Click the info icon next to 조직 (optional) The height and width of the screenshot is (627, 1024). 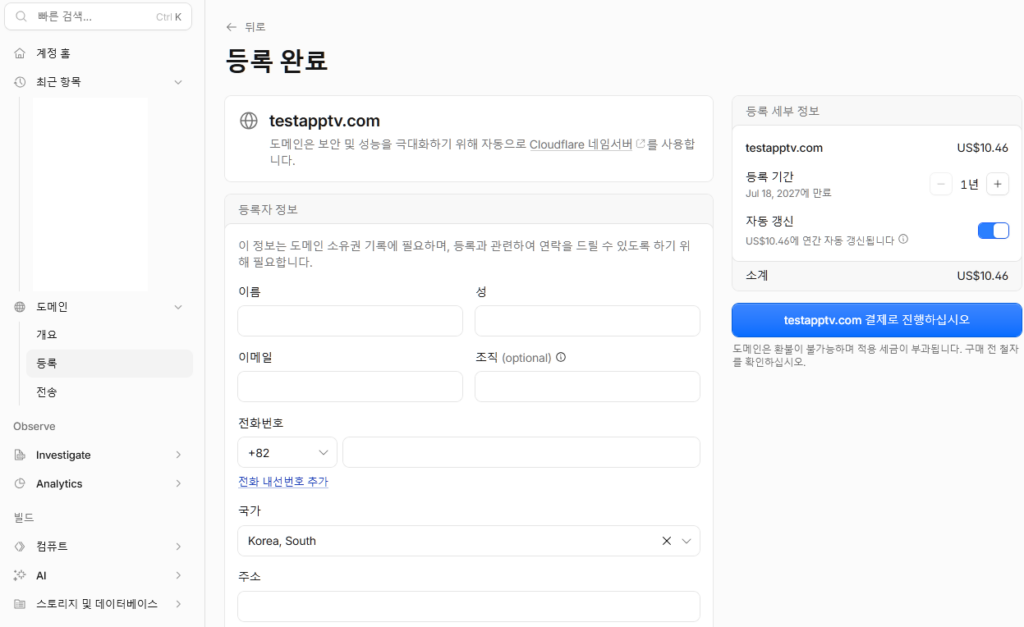point(561,357)
